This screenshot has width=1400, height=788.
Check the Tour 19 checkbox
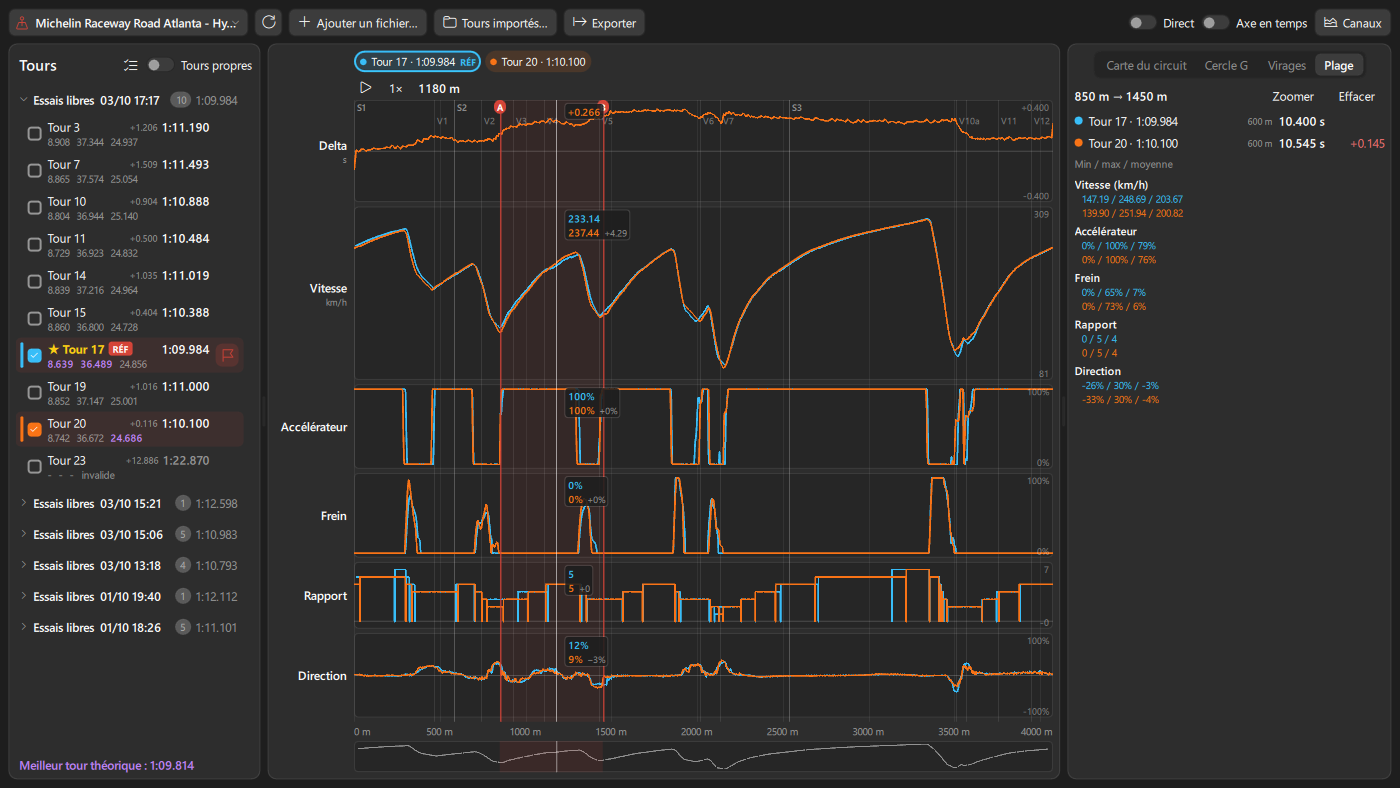35,392
